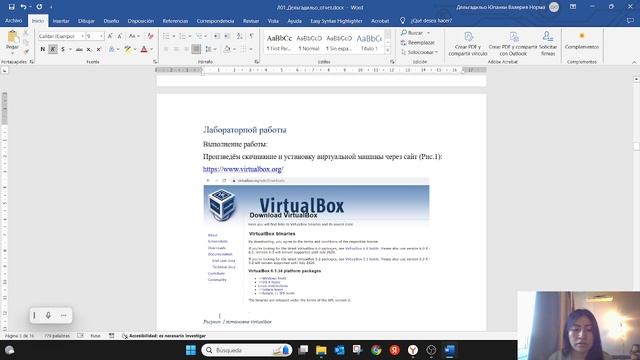This screenshot has width=640, height=360.
Task: Open the Insertar tab
Action: 61,21
